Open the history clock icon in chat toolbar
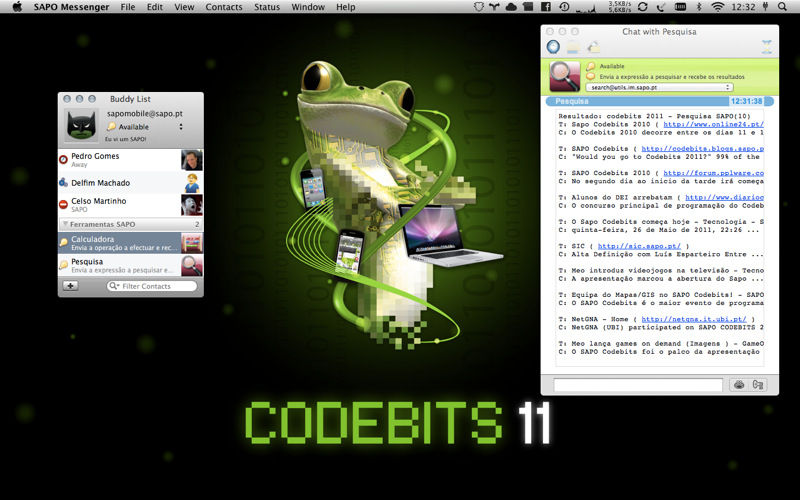 click(553, 47)
